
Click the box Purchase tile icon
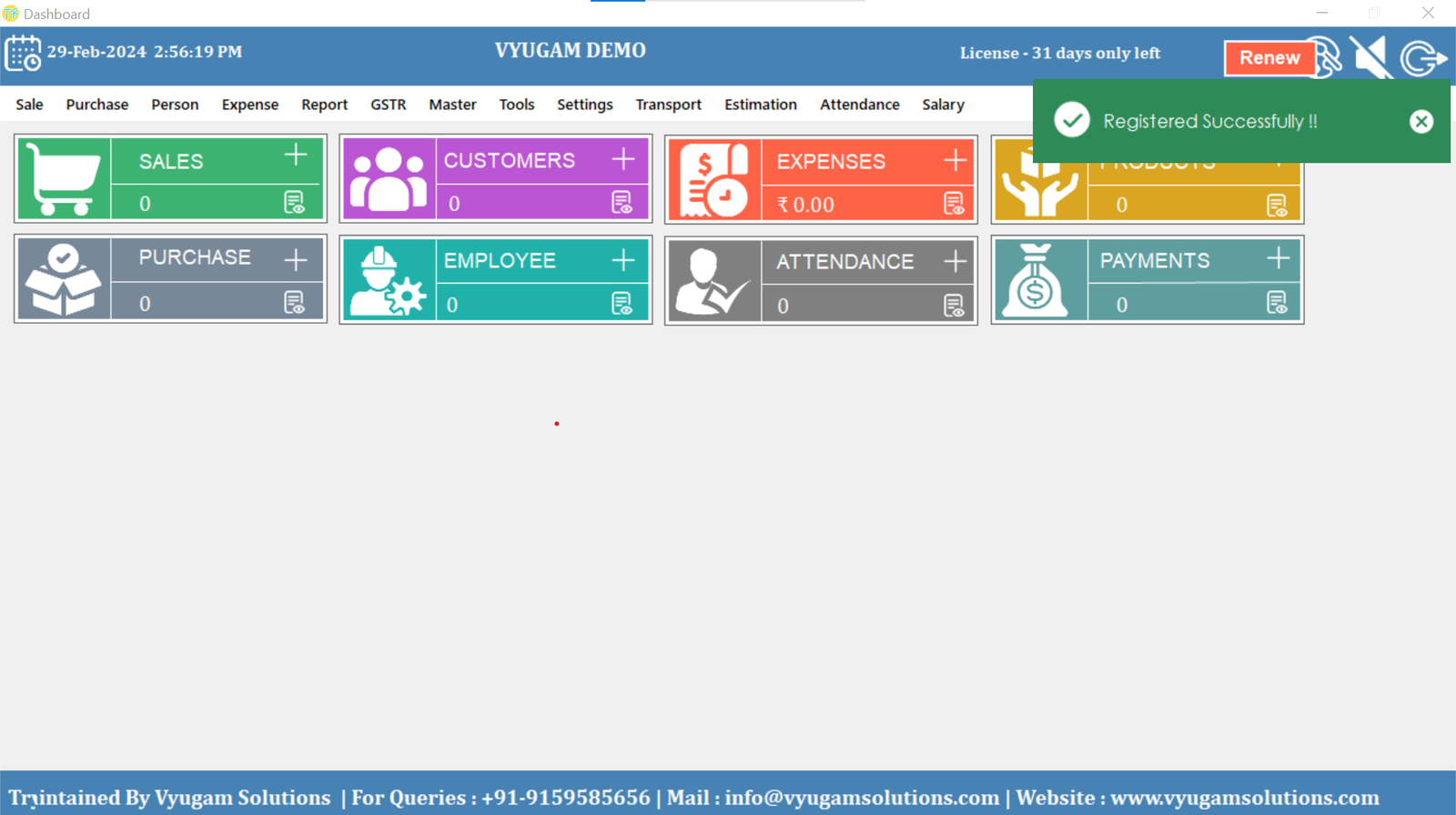63,279
